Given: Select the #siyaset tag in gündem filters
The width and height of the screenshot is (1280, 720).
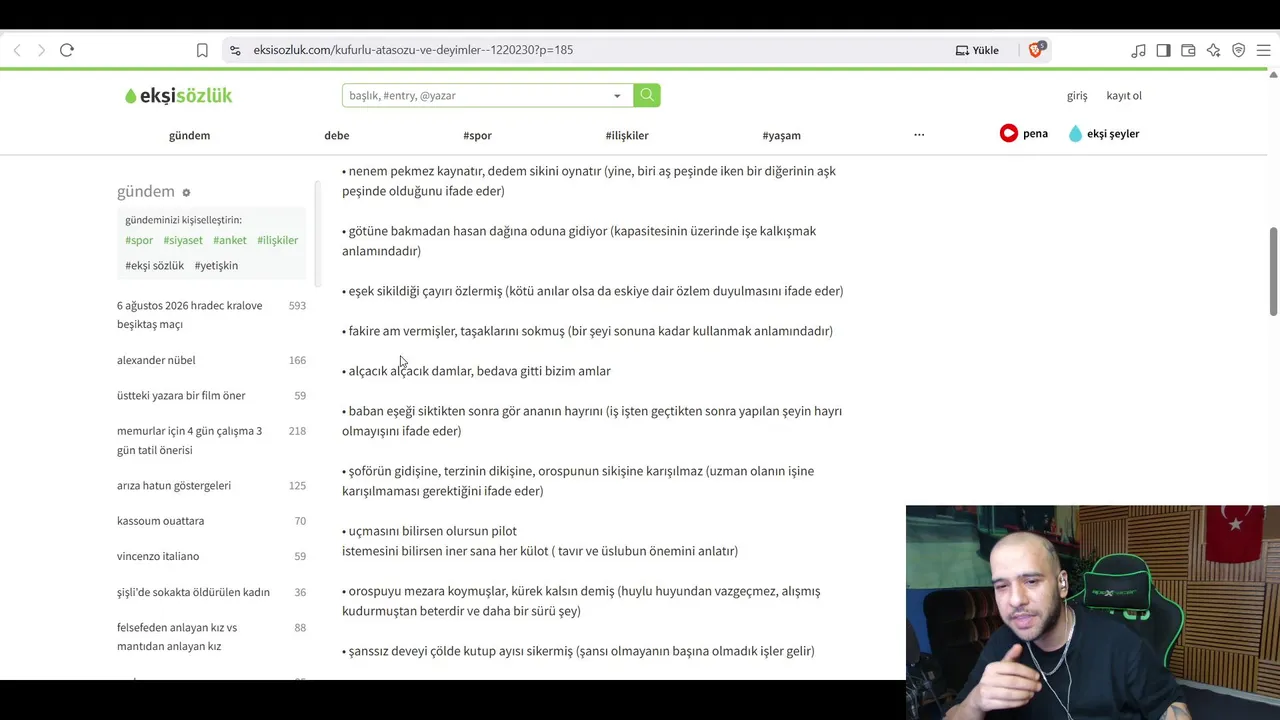Looking at the screenshot, I should [183, 241].
